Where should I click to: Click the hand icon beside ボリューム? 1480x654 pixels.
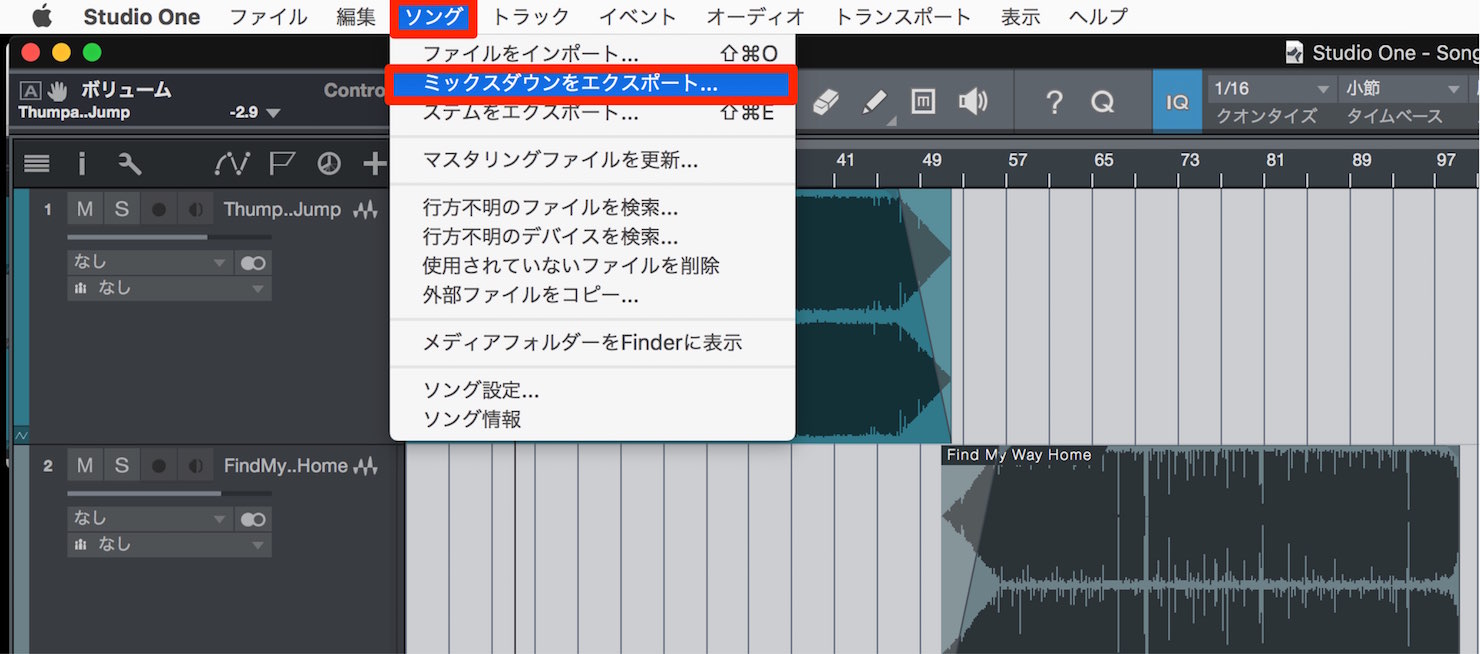57,90
